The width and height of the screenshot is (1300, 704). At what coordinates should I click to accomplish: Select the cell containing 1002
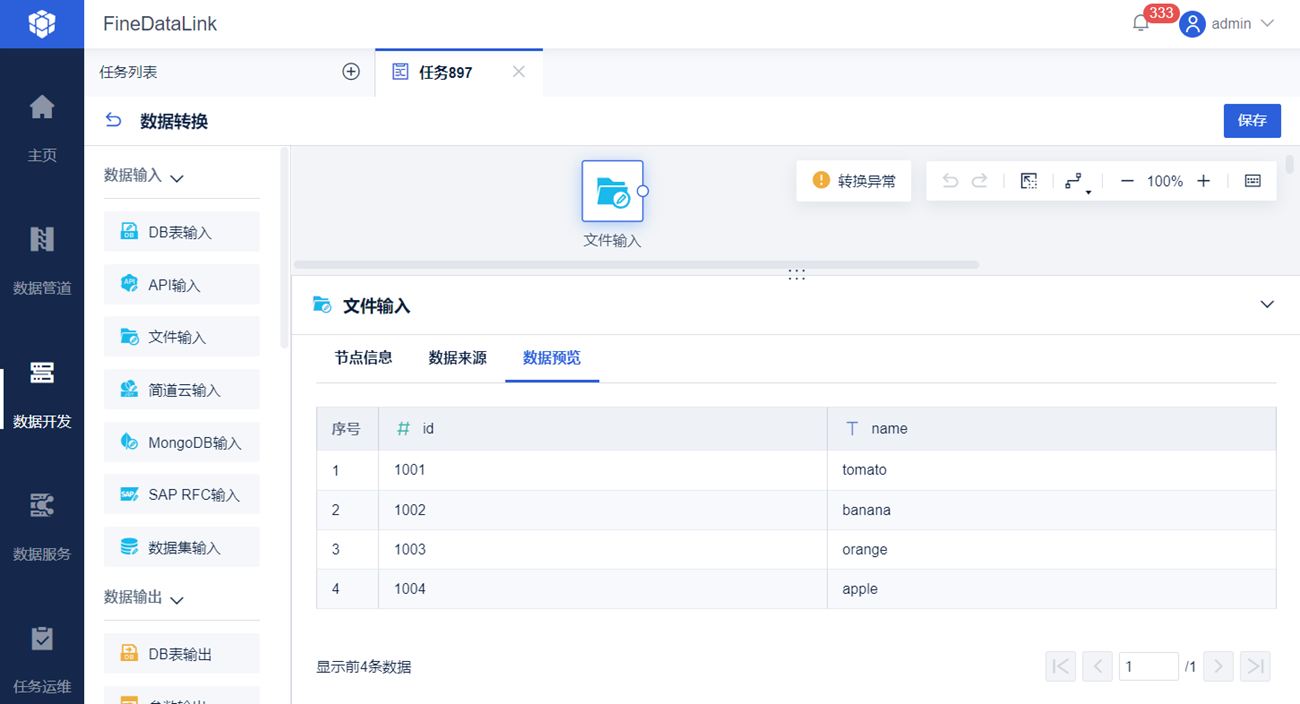click(603, 510)
